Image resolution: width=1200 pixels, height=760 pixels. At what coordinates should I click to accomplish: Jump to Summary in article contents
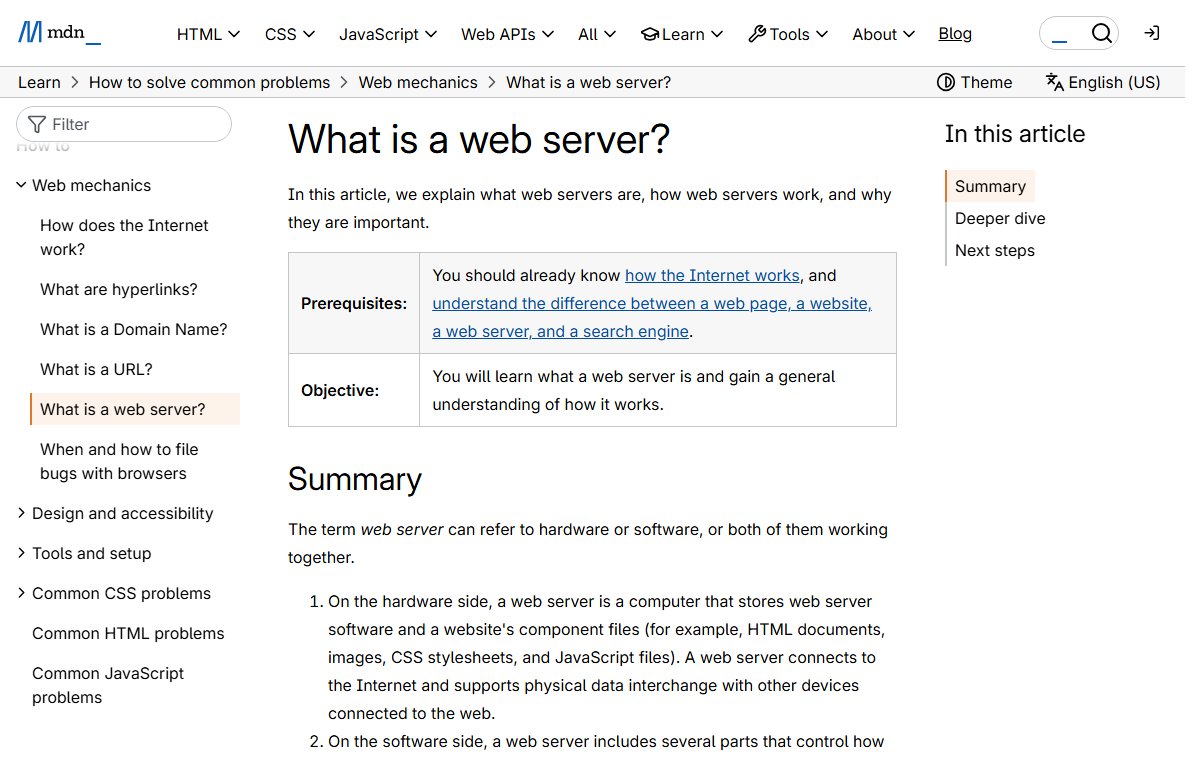point(990,186)
